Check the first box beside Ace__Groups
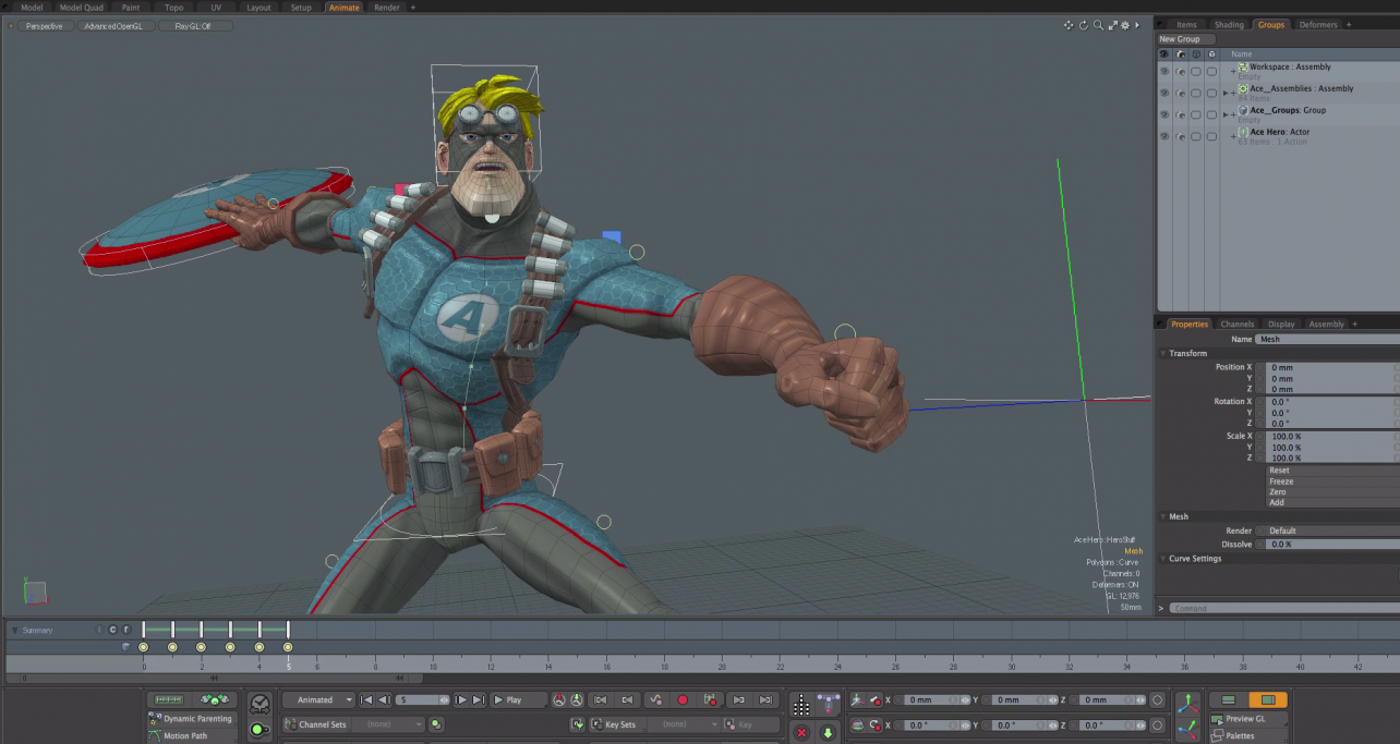 pyautogui.click(x=1195, y=114)
